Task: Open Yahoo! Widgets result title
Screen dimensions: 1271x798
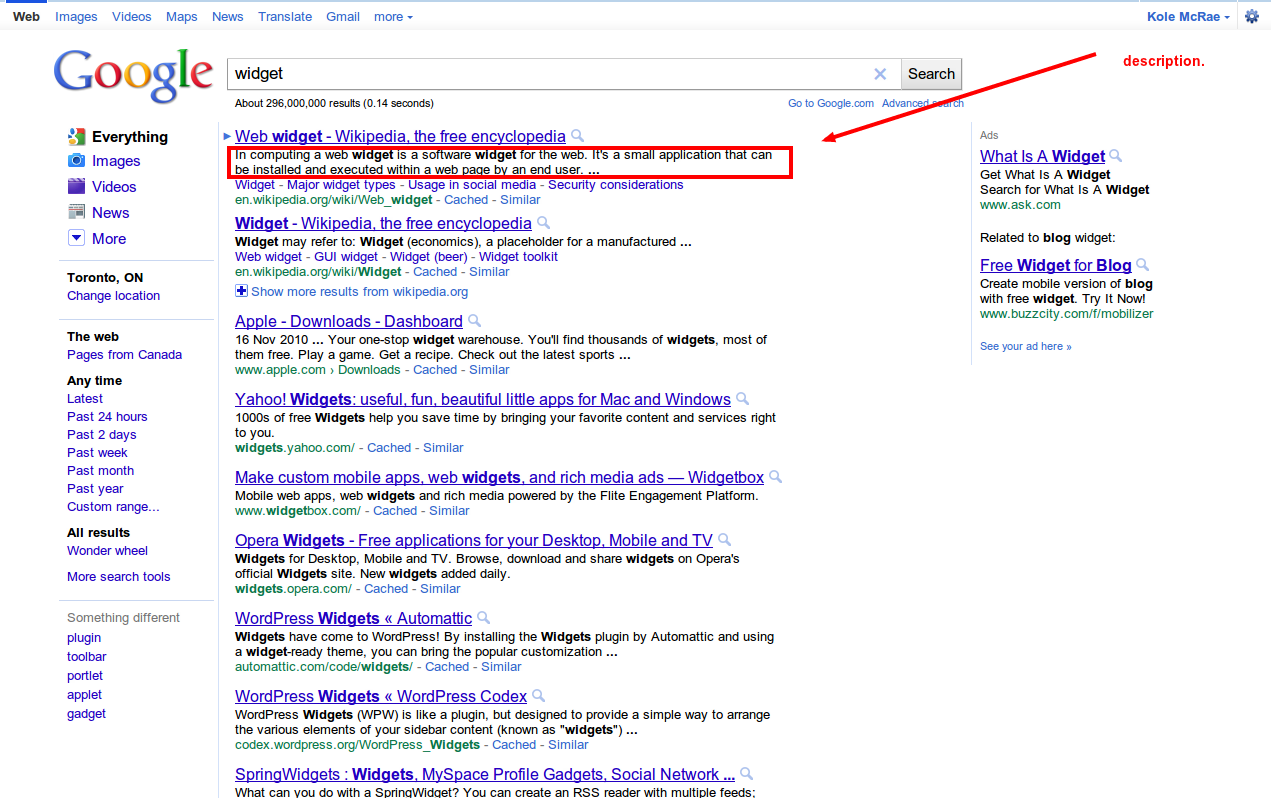Action: [483, 399]
